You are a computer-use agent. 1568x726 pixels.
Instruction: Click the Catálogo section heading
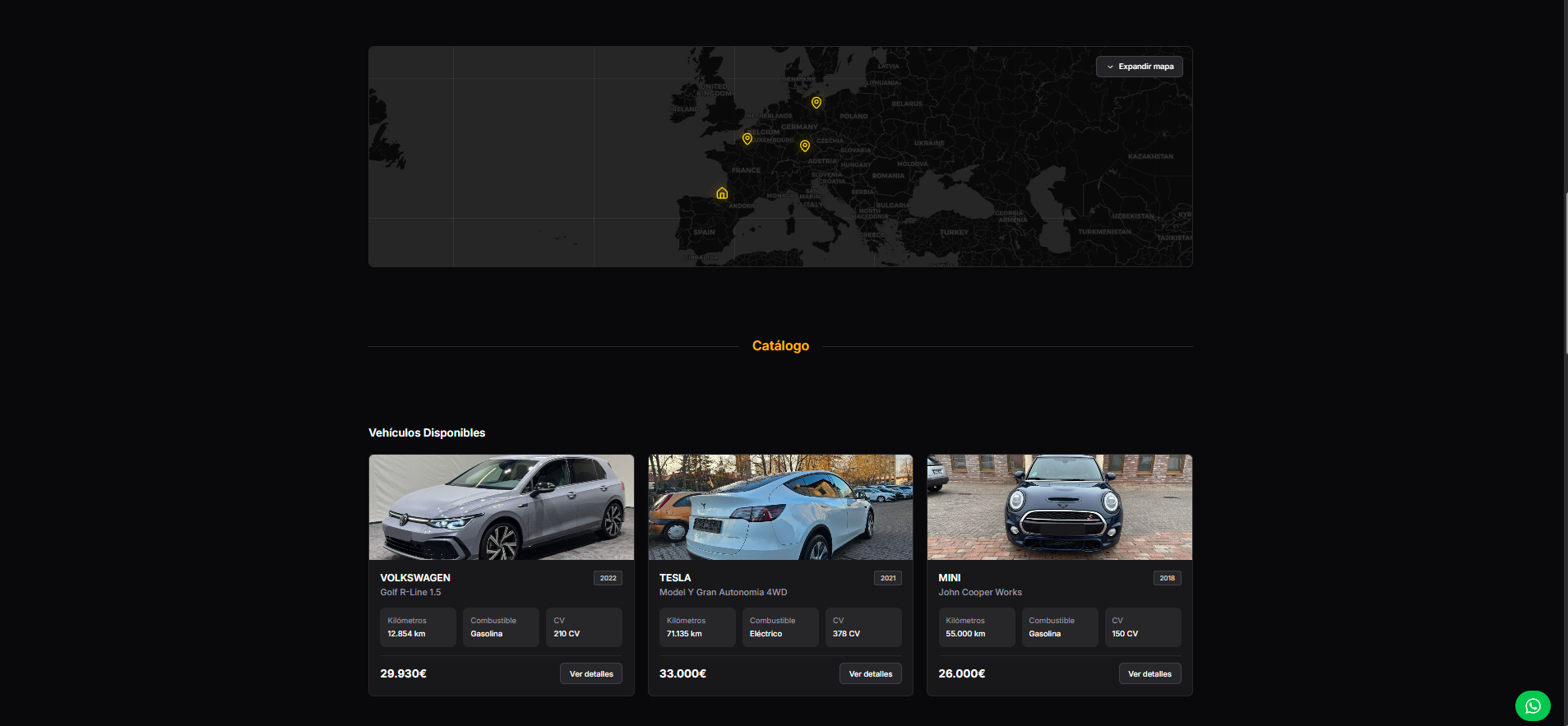780,346
